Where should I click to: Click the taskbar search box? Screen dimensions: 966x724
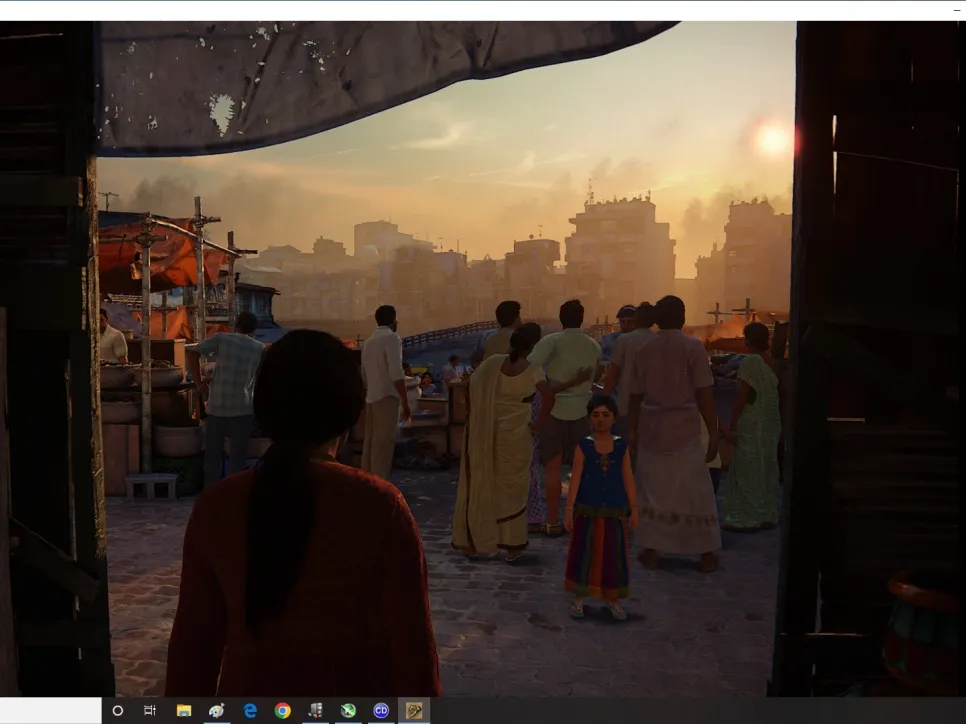51,710
